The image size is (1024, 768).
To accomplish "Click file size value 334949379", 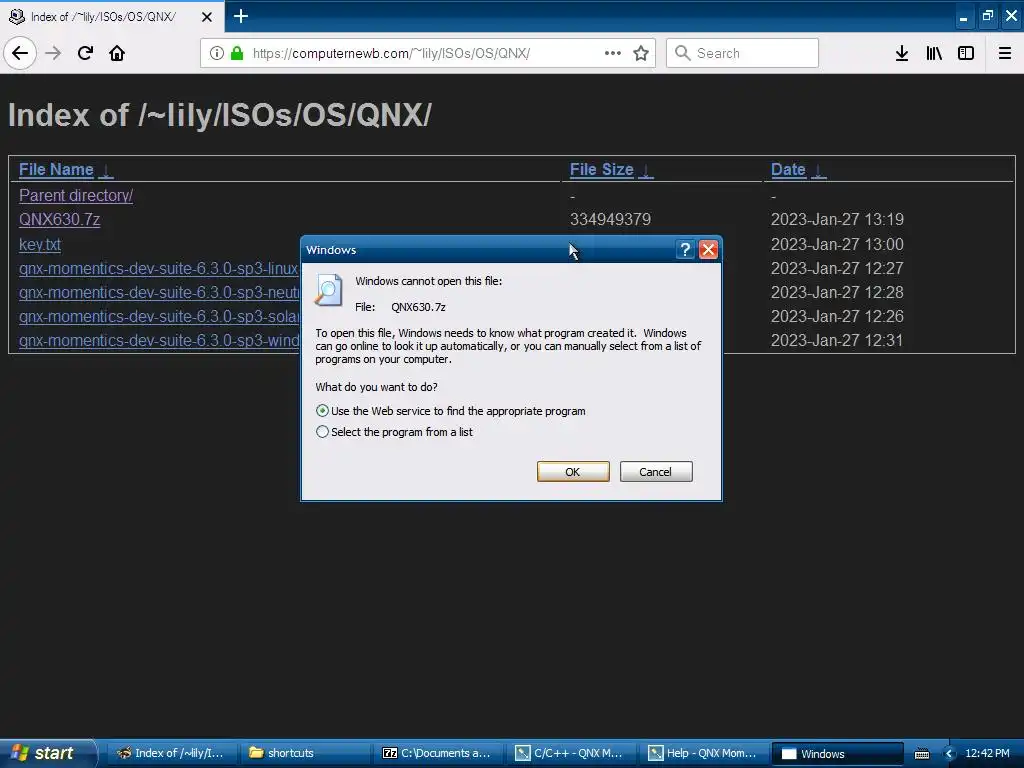I will 610,219.
